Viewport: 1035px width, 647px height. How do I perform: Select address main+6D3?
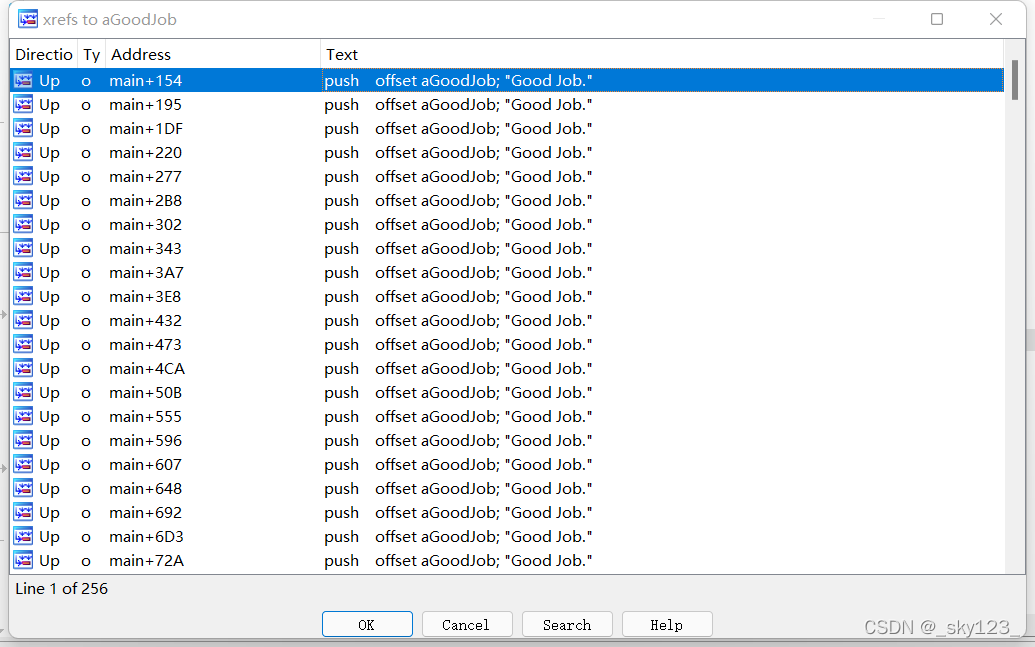(146, 537)
